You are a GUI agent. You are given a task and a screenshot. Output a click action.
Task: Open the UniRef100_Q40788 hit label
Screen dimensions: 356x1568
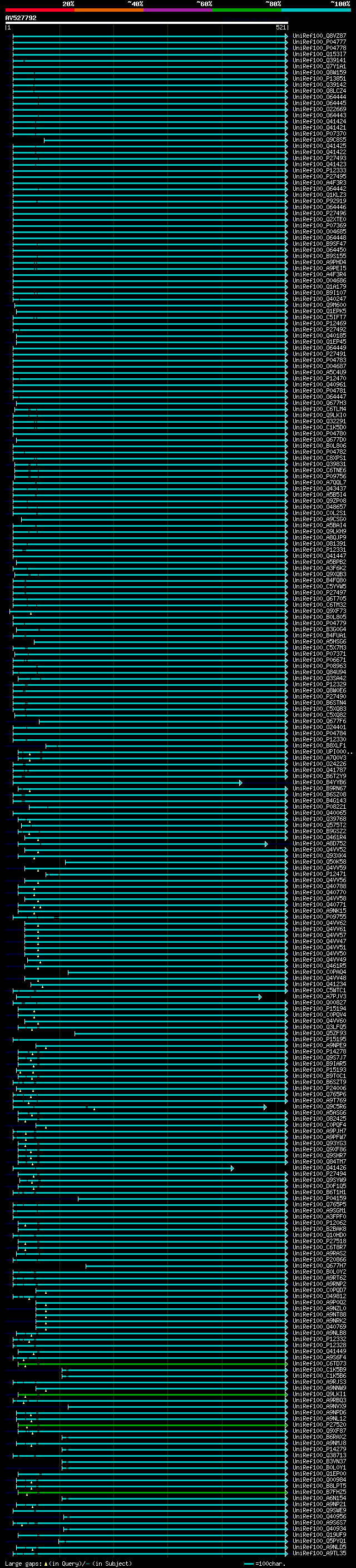319,886
